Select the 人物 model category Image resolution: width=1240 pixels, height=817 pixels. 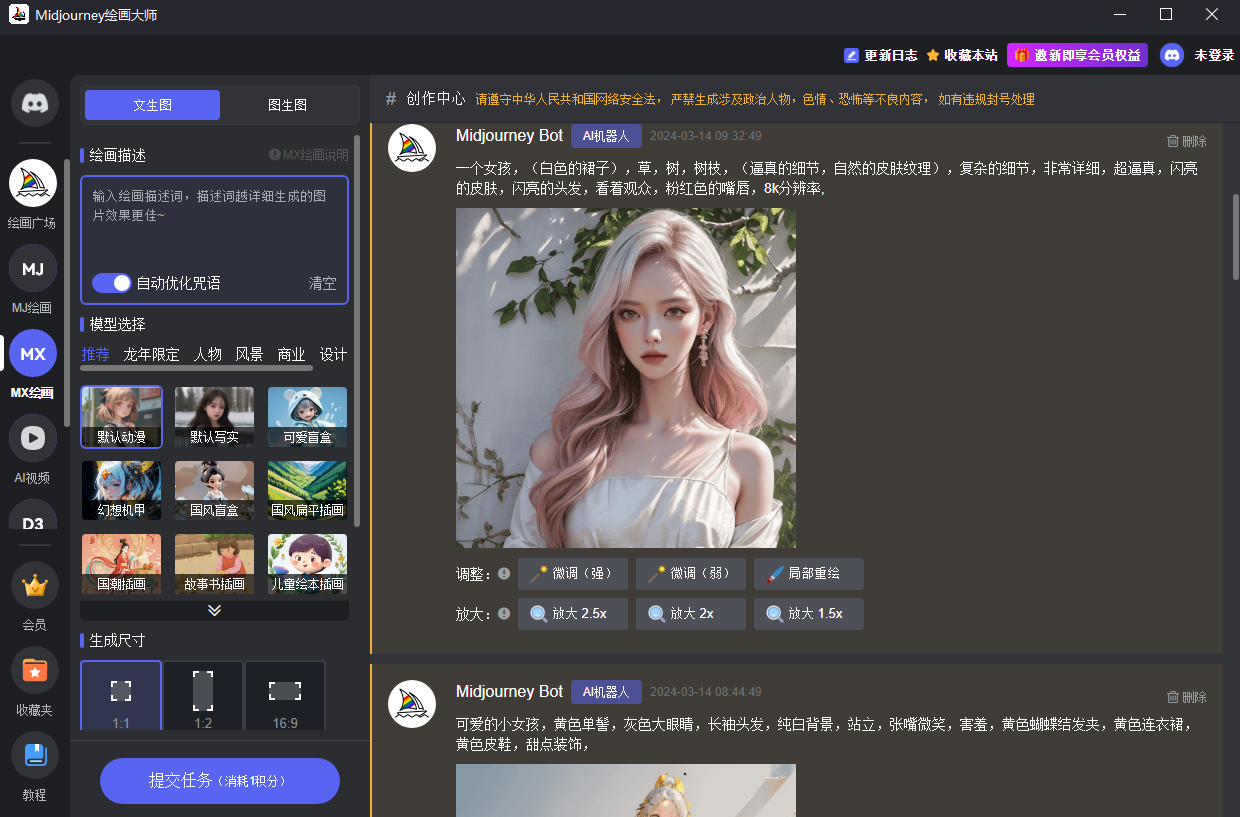pyautogui.click(x=208, y=353)
